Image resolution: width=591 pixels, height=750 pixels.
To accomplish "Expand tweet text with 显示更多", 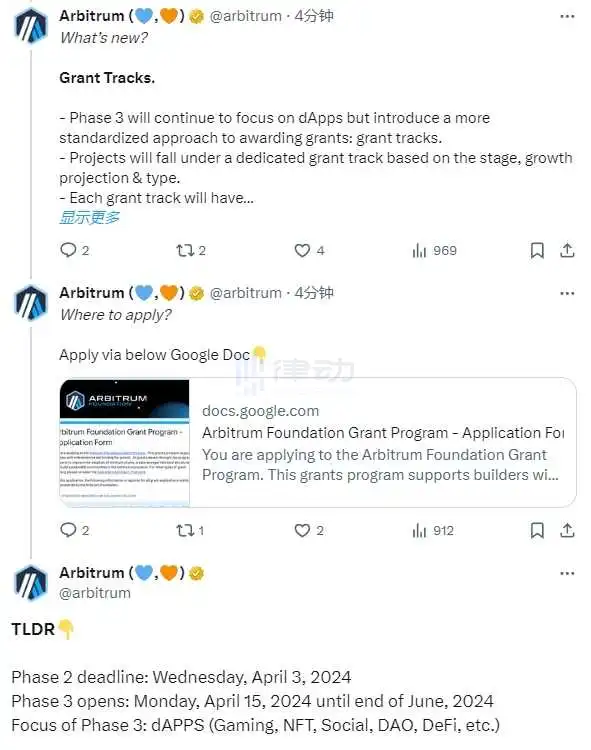I will pos(89,218).
